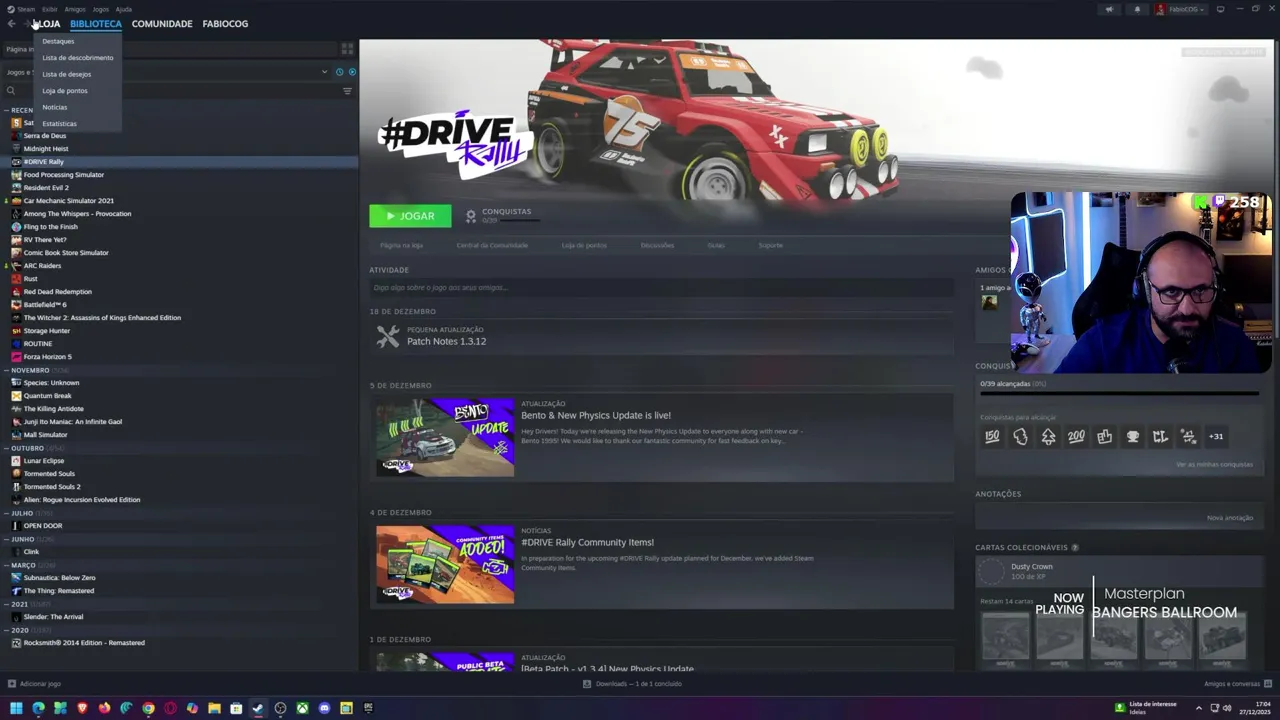
Task: Open the FabioCOG account dropdown
Action: [x=1181, y=9]
